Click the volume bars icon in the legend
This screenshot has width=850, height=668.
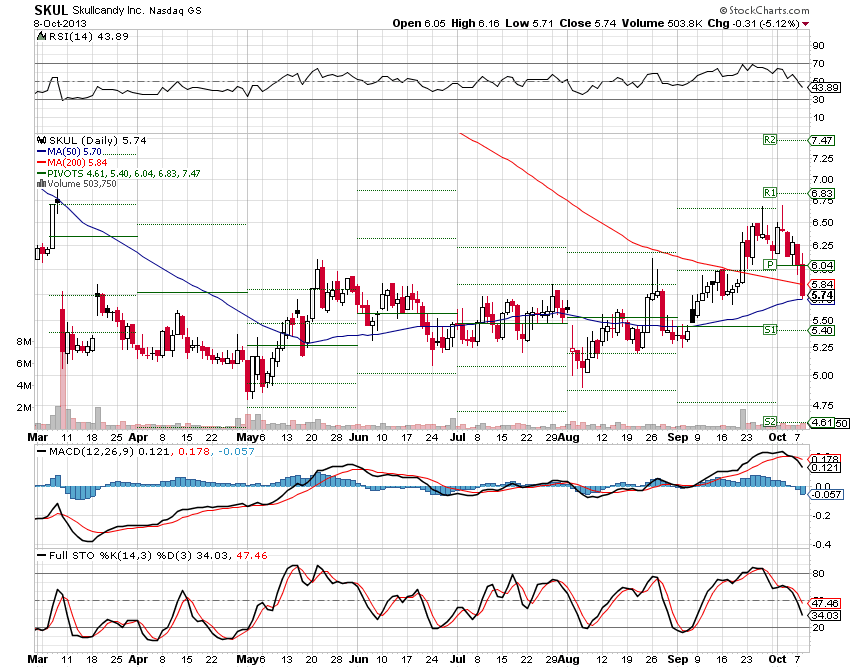41,184
